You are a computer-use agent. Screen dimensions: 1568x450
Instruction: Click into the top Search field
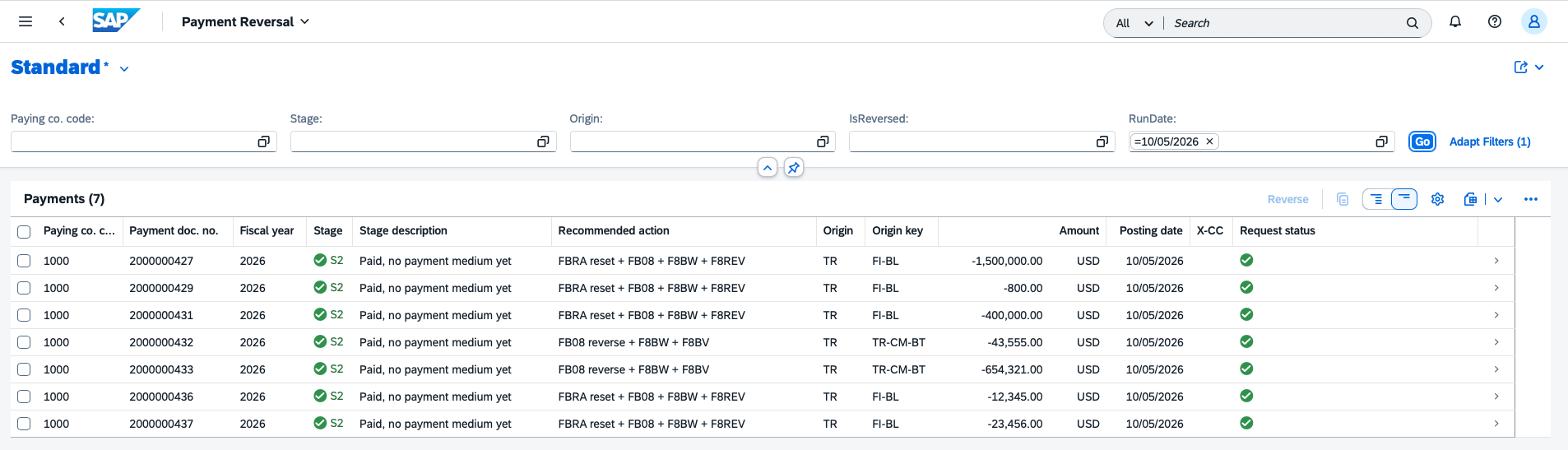1283,23
